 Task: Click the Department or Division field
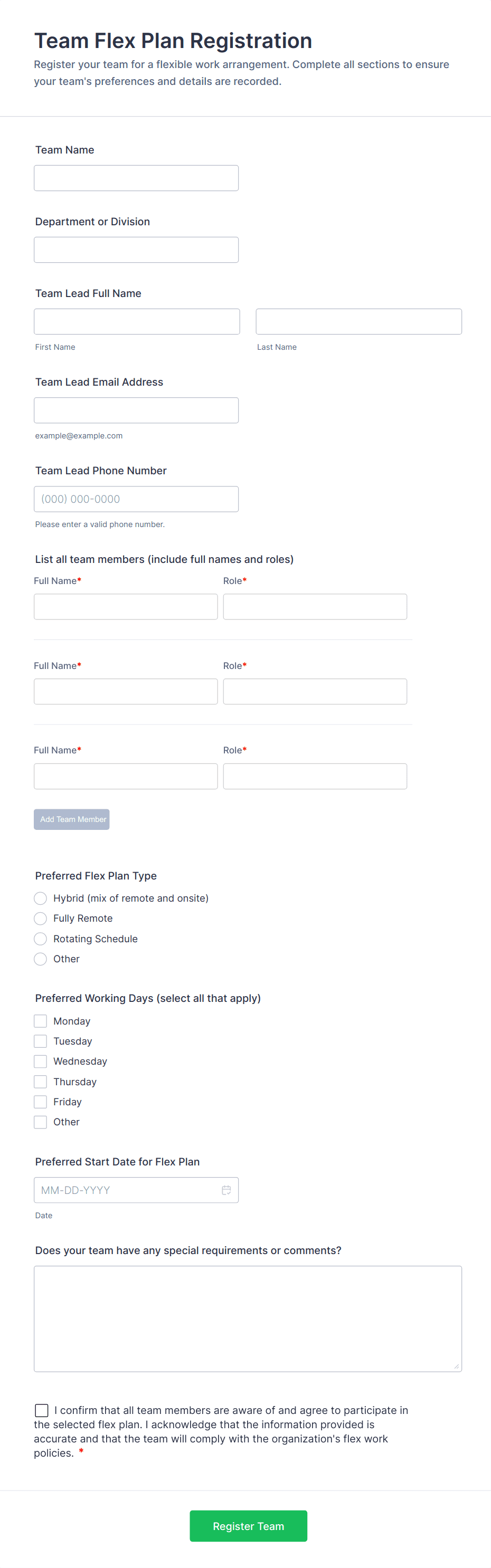pyautogui.click(x=136, y=250)
